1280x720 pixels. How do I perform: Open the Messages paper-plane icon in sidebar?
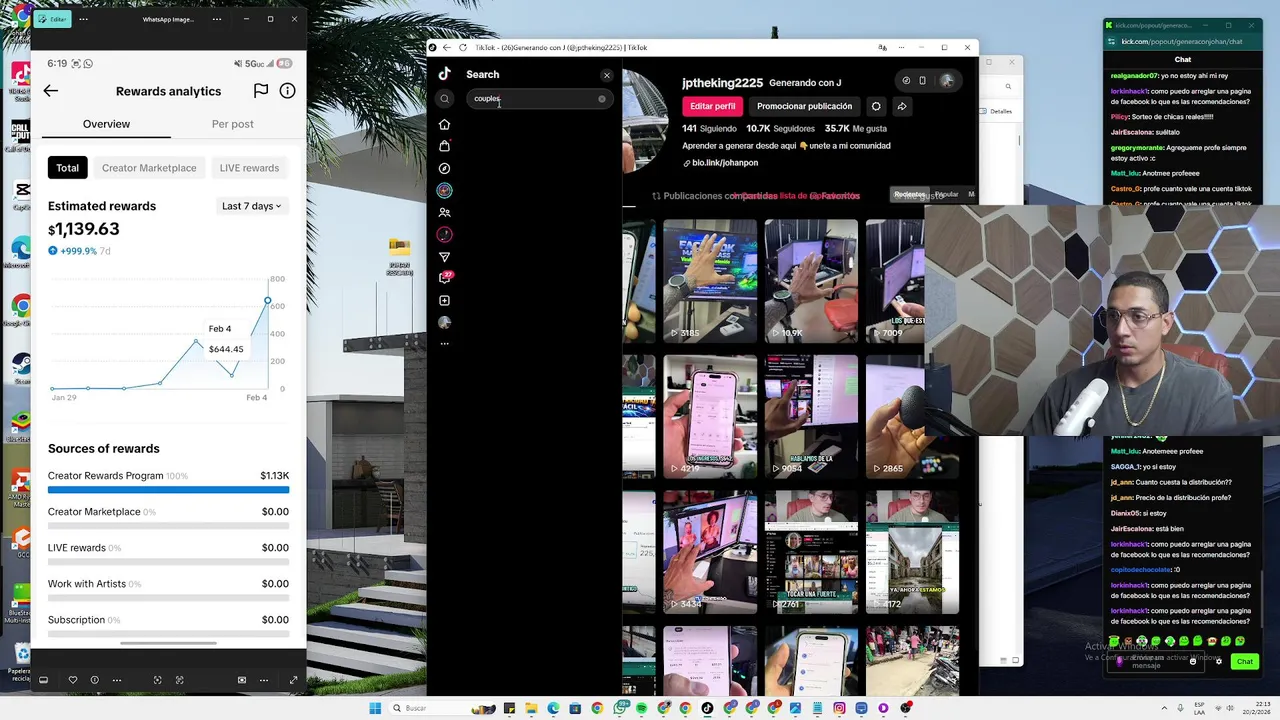click(x=444, y=257)
